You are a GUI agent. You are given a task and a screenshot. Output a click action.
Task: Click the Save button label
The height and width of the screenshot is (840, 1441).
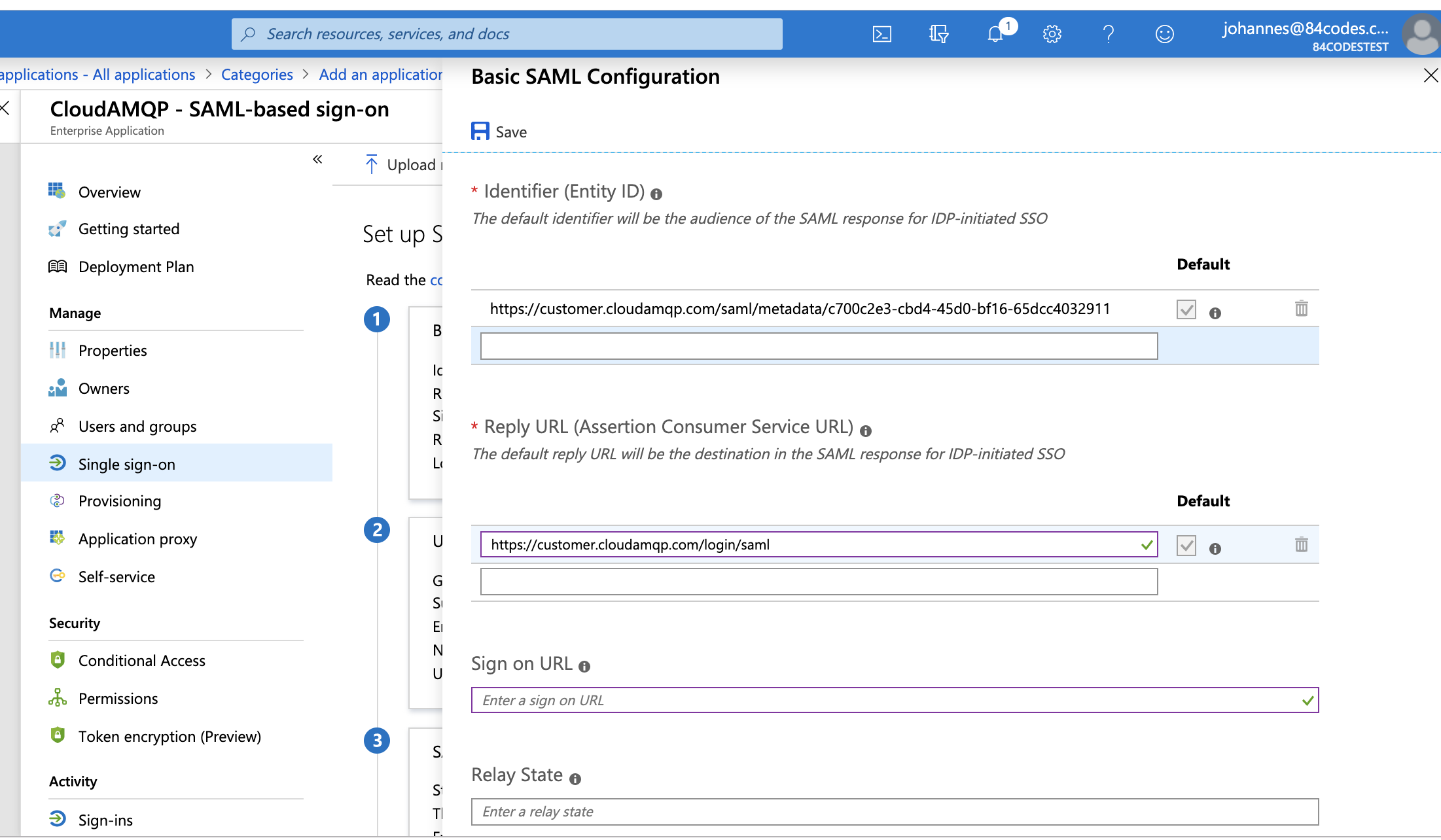(x=511, y=132)
